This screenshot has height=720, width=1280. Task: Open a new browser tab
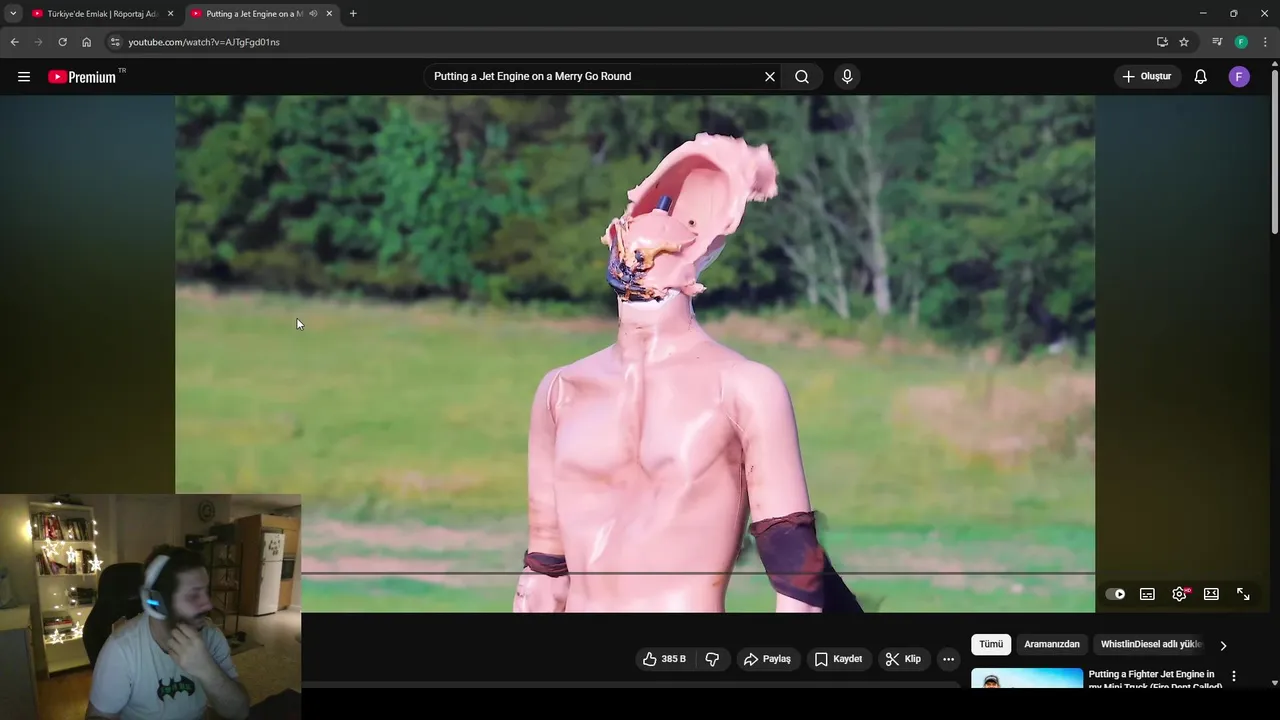pos(353,14)
